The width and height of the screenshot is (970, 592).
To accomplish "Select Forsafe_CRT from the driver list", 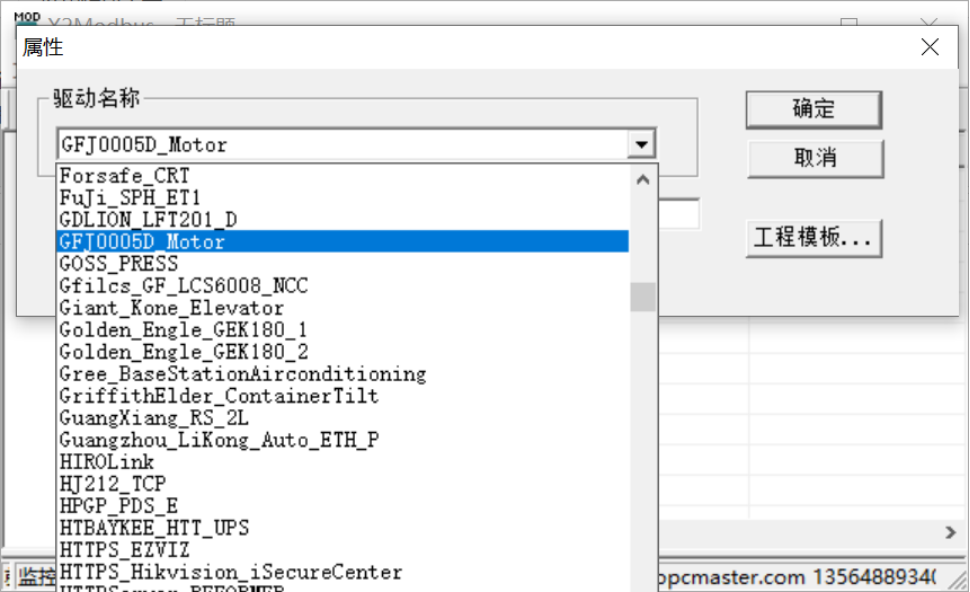I will pyautogui.click(x=343, y=176).
